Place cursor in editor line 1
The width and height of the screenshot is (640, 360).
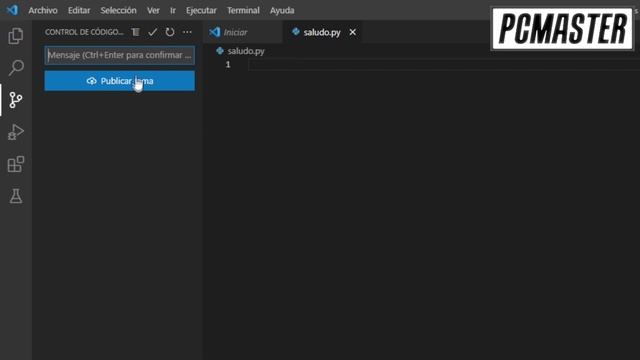444,64
